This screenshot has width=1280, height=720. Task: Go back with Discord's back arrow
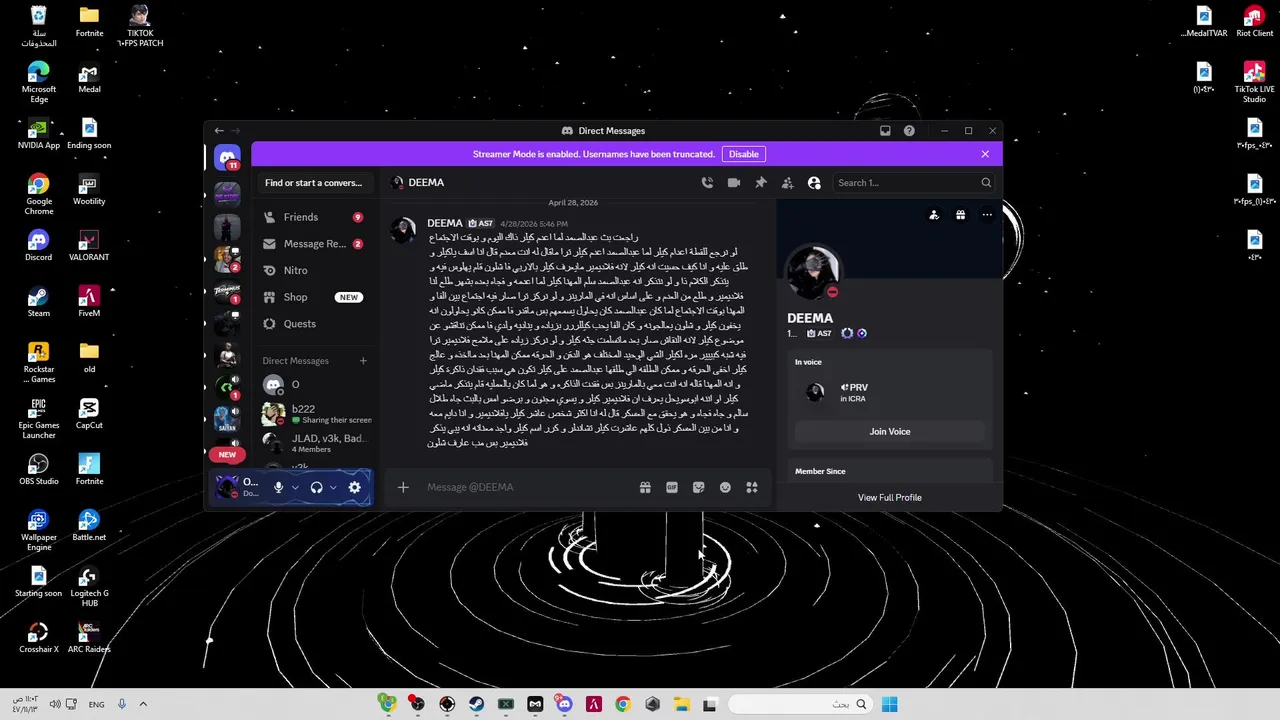pos(219,131)
